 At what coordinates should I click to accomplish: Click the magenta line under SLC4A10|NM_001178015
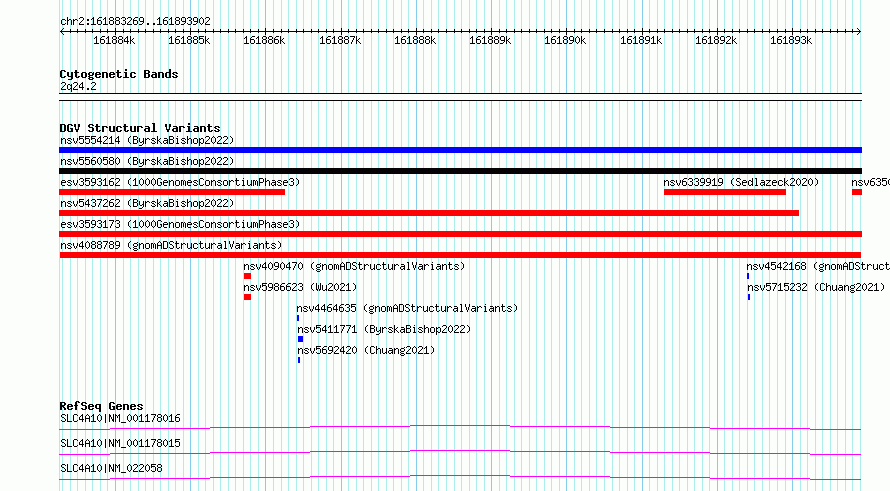tap(460, 452)
